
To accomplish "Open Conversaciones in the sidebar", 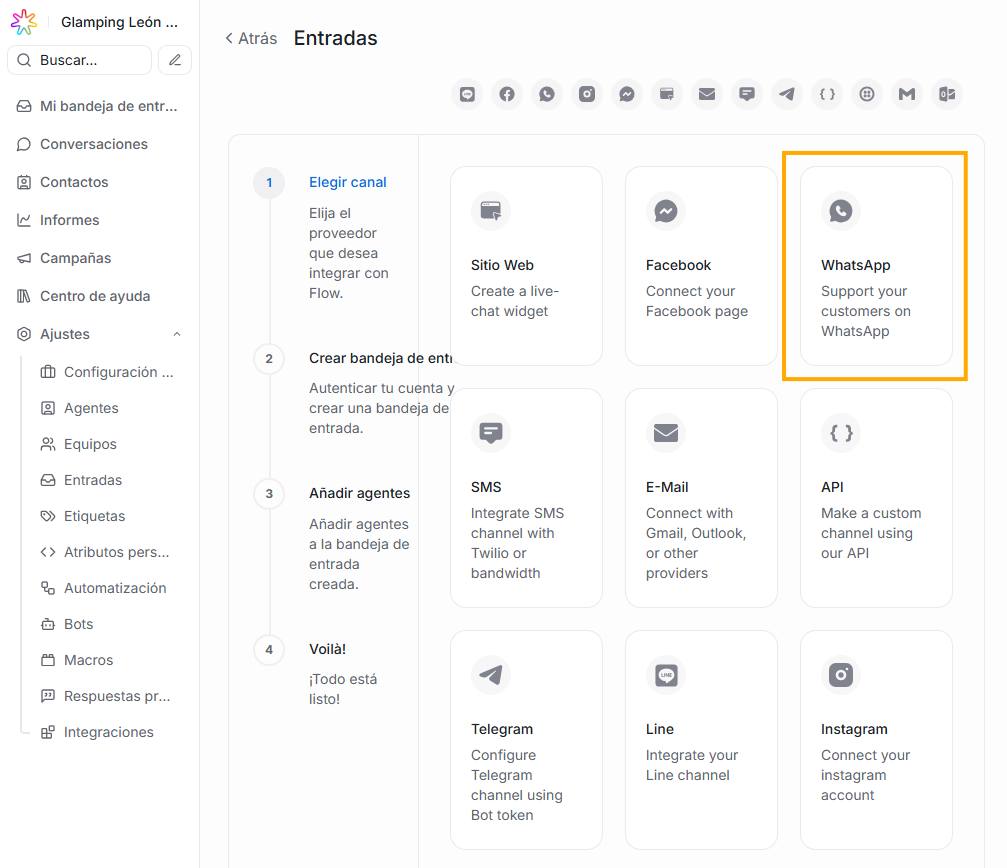I will 93,144.
